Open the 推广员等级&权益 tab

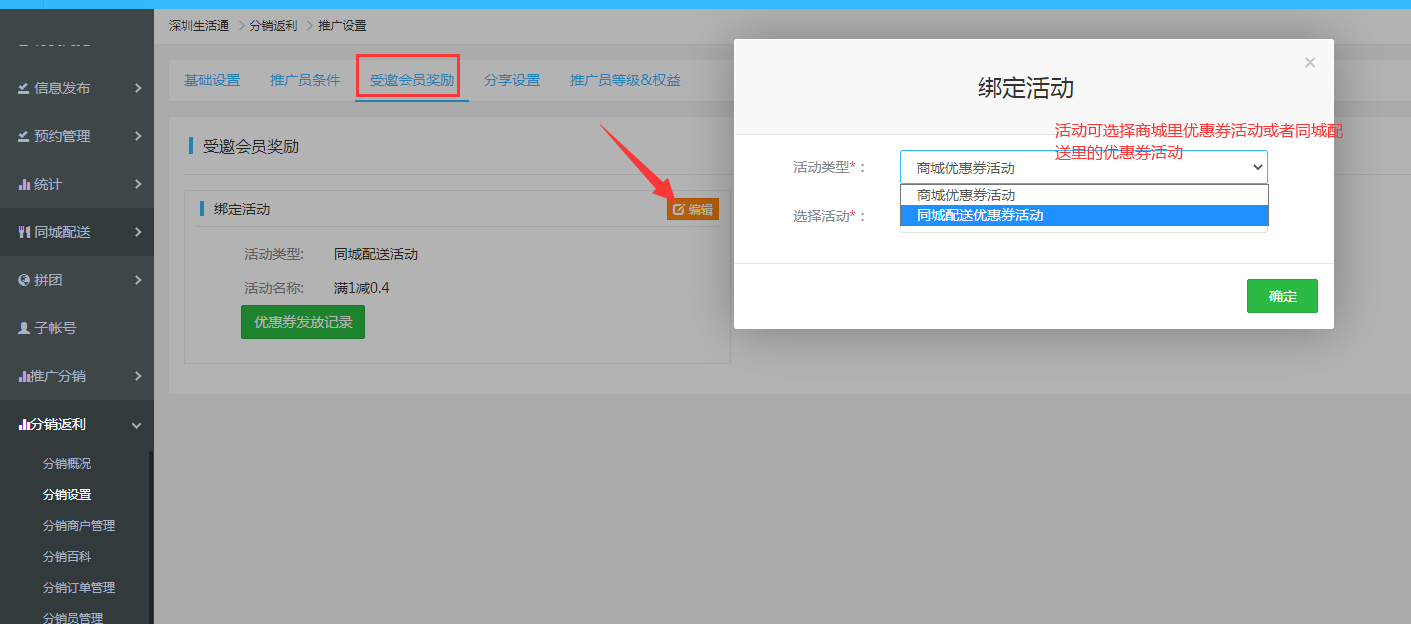[x=625, y=81]
